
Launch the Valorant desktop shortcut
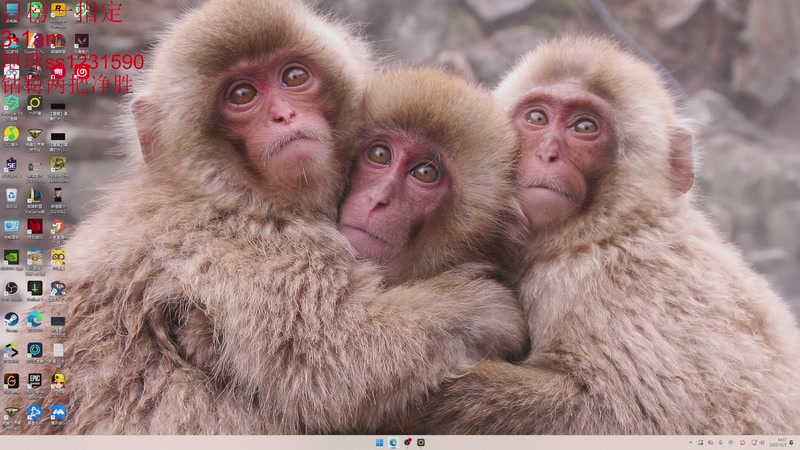[x=82, y=40]
